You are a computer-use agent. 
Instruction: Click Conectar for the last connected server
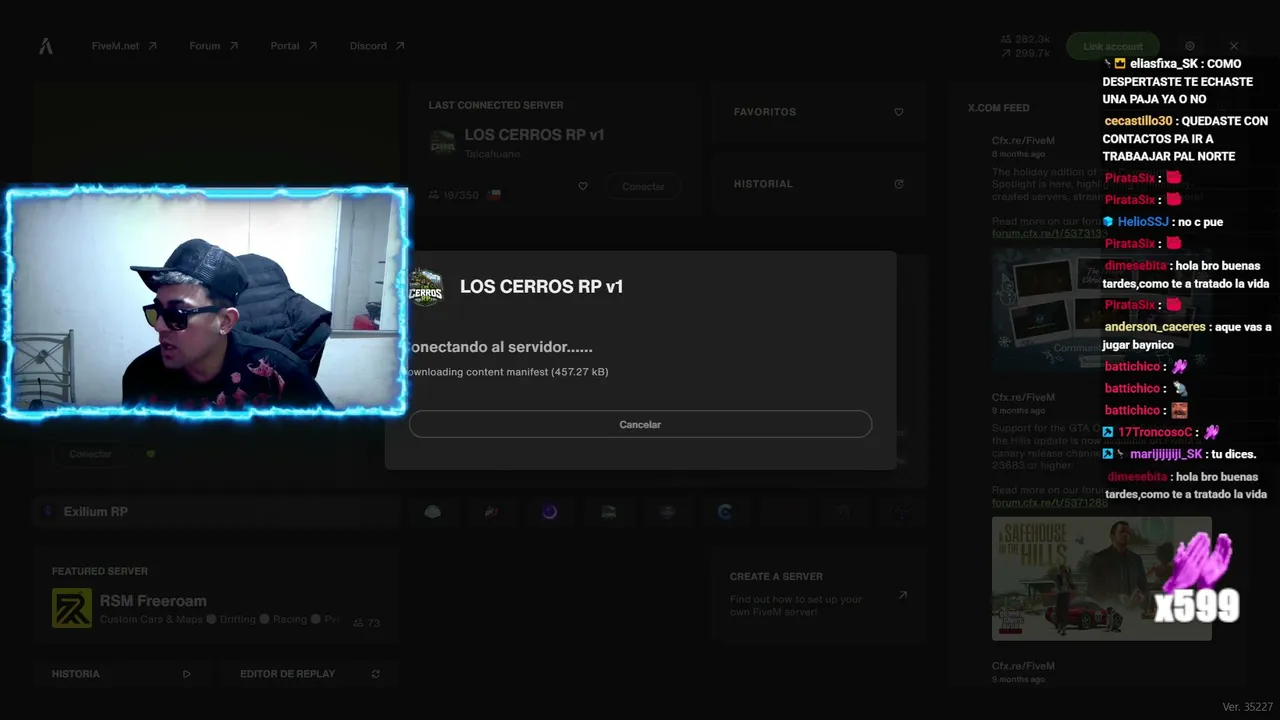[x=643, y=186]
